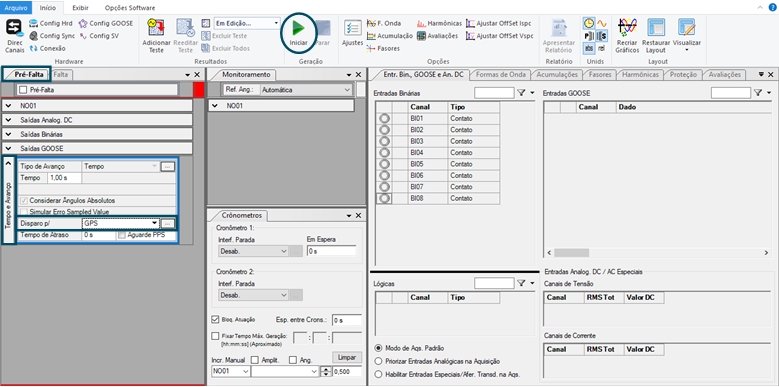Open the Harmônicas panel tab
The image size is (779, 387).
pos(640,75)
